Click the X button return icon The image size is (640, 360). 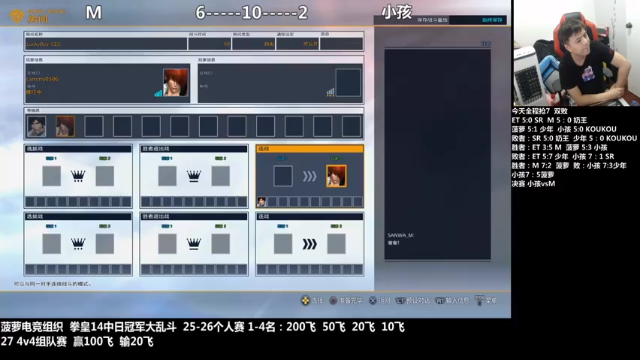[x=373, y=301]
